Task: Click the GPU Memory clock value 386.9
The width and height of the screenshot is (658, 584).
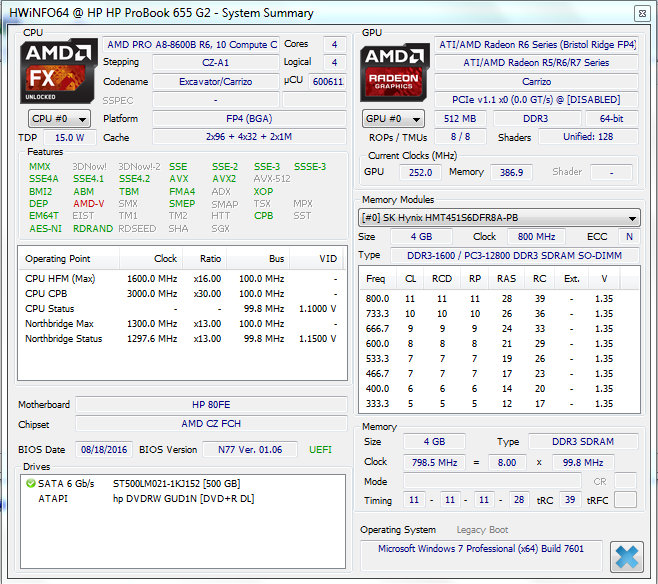Action: click(511, 172)
